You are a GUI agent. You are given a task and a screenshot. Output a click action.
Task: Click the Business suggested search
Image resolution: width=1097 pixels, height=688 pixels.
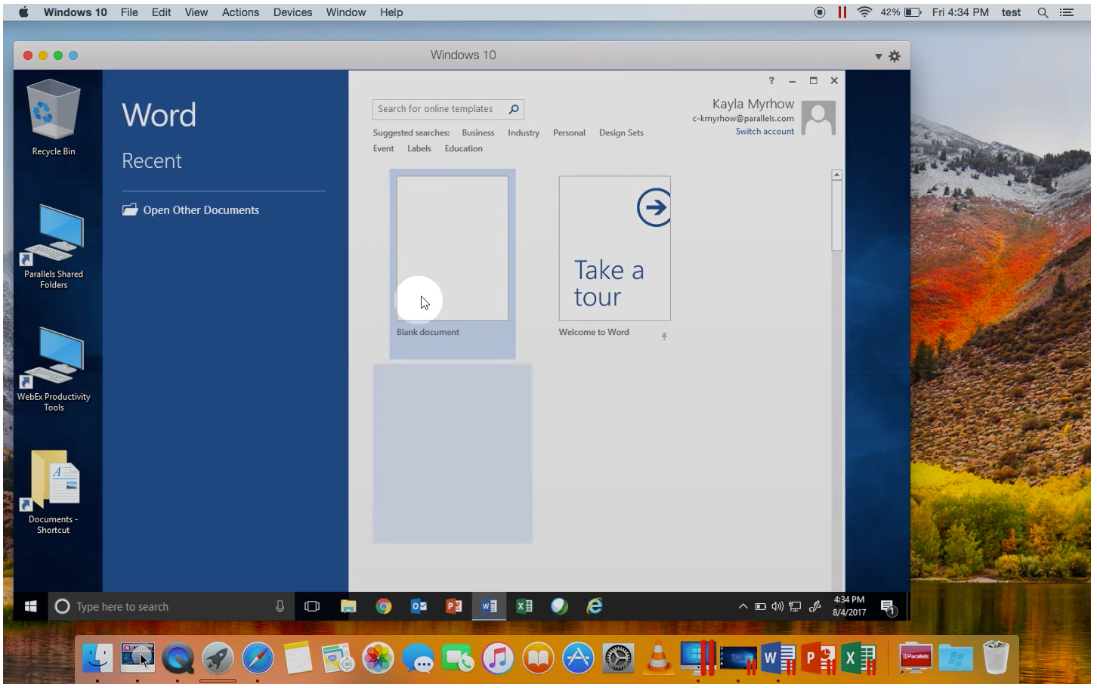pyautogui.click(x=478, y=133)
